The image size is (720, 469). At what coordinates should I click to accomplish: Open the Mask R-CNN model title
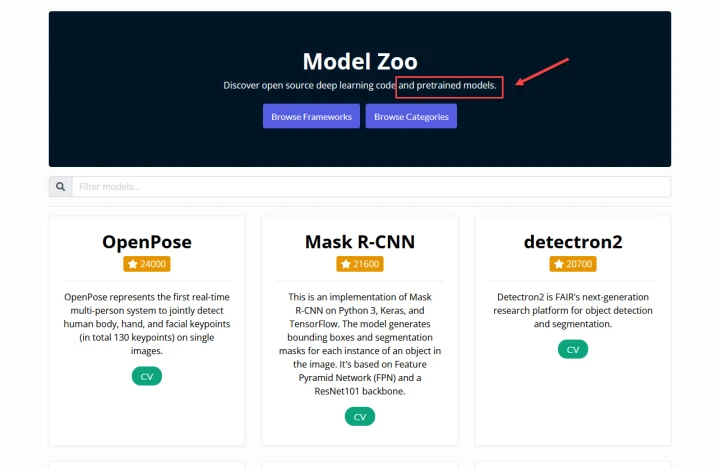coord(360,242)
